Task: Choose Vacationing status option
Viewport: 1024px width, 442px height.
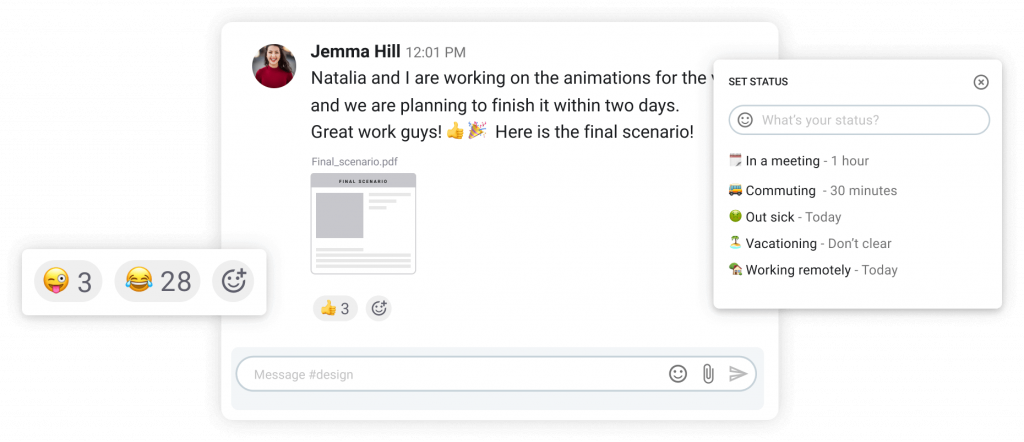Action: pos(809,244)
